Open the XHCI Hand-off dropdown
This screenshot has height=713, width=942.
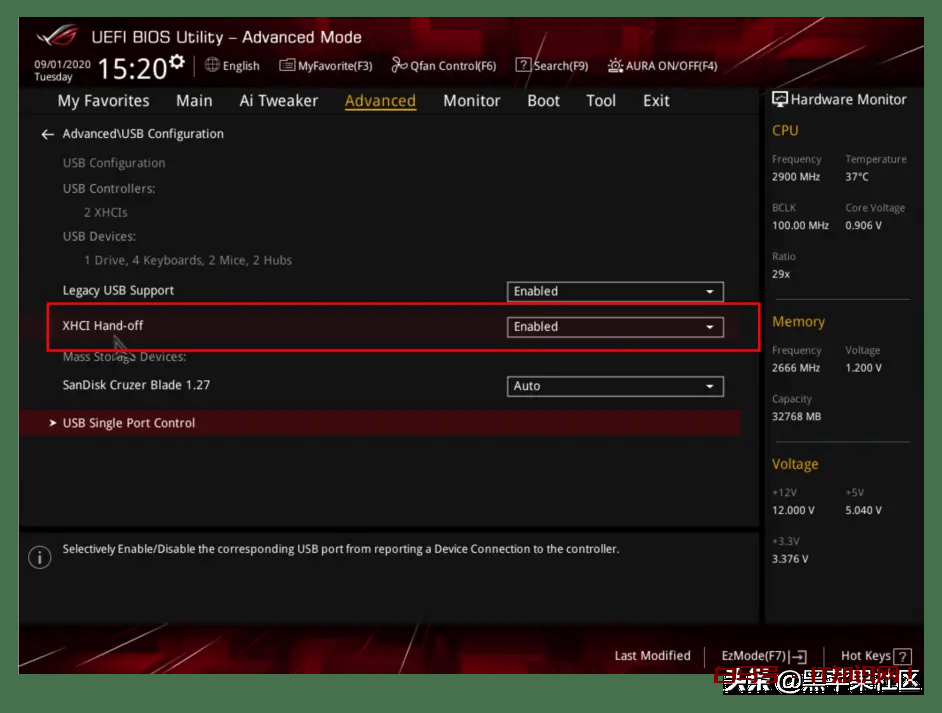615,327
